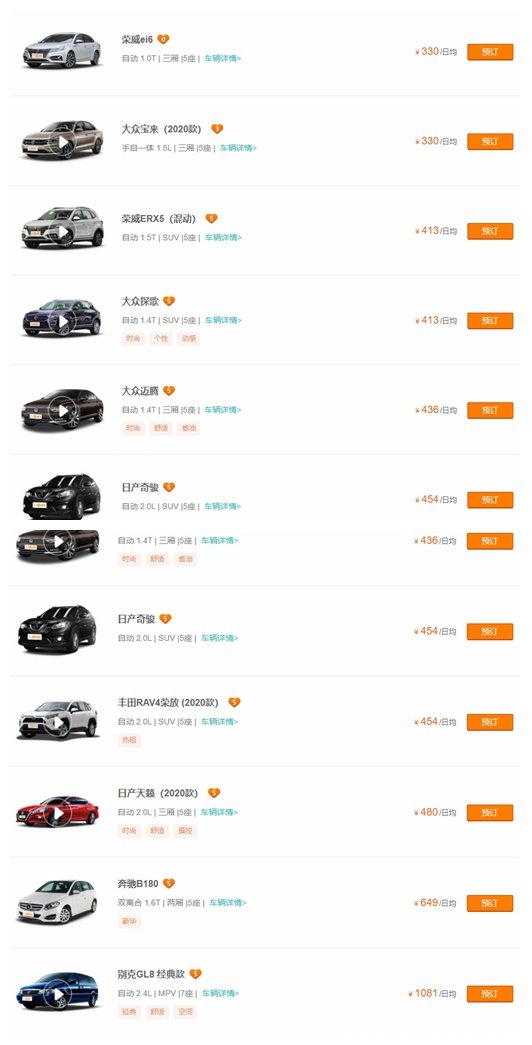Play the red 日产天籁 video
This screenshot has width=532, height=1045.
[59, 814]
